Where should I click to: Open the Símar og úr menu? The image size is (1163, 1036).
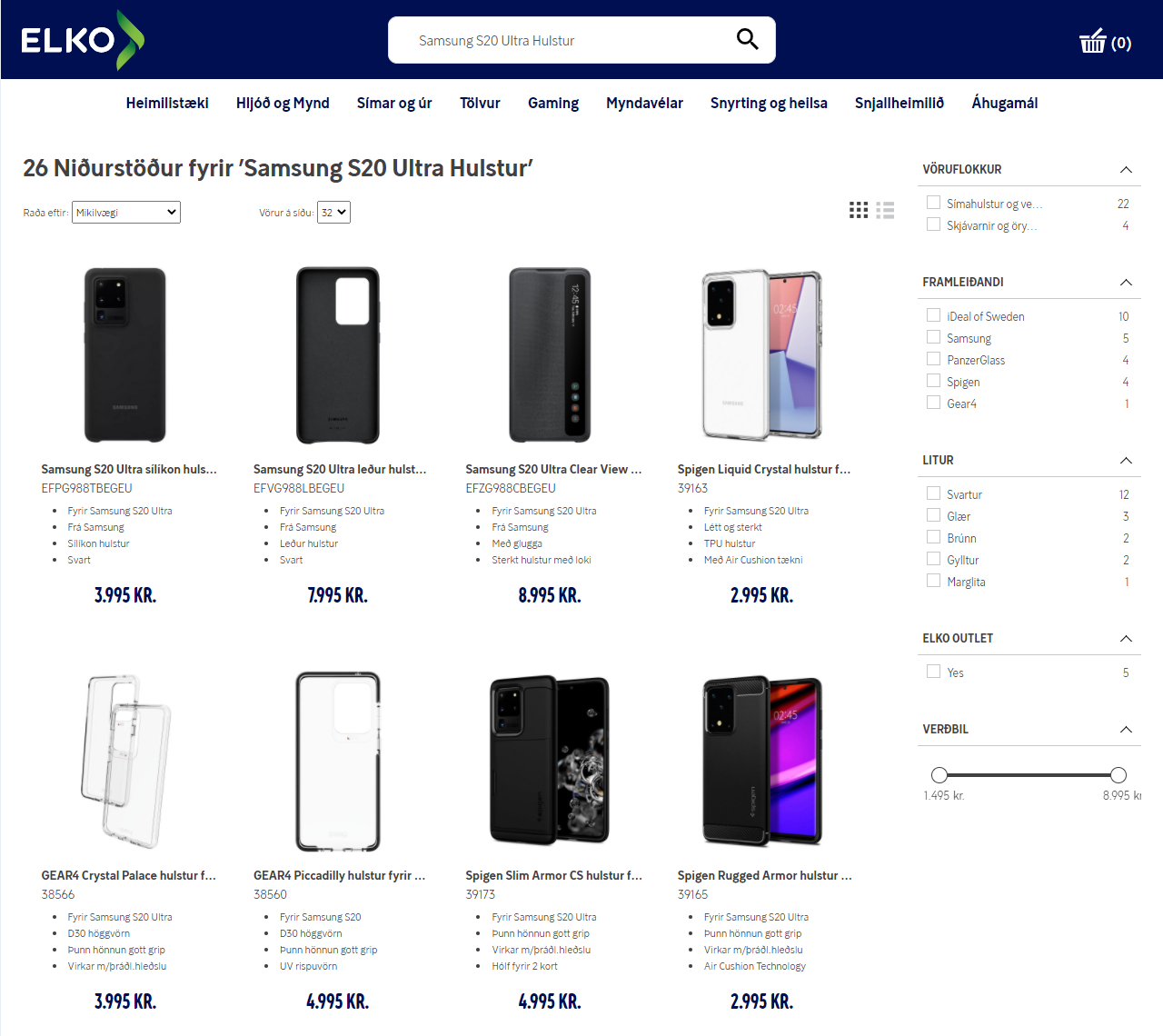pos(394,104)
